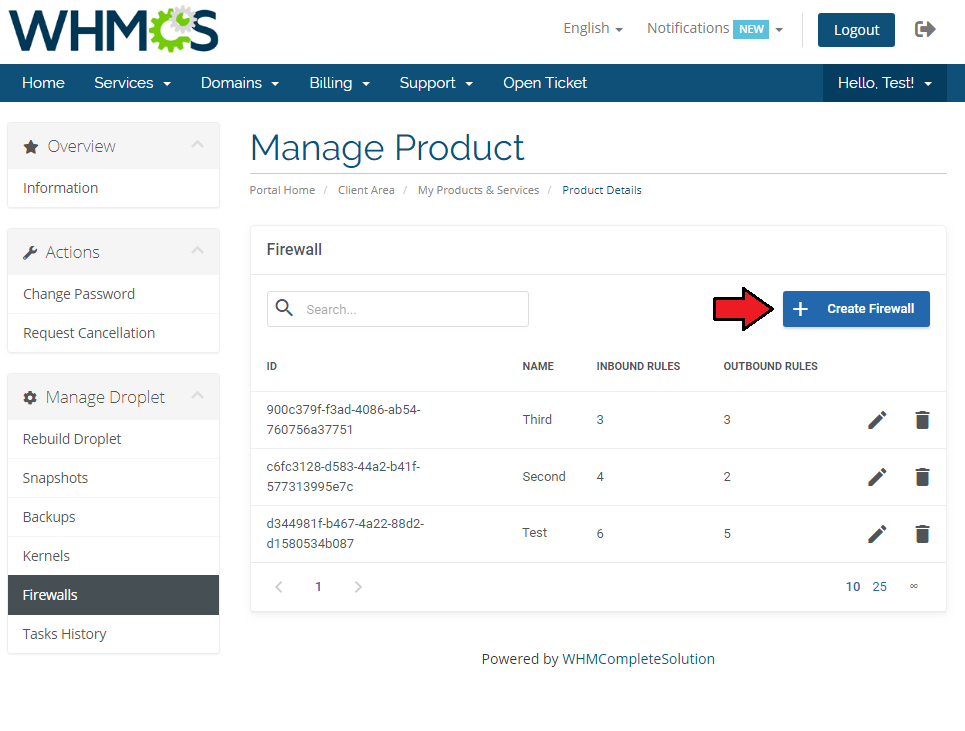The image size is (965, 731).
Task: Go to next page arrow in pagination
Action: [358, 587]
